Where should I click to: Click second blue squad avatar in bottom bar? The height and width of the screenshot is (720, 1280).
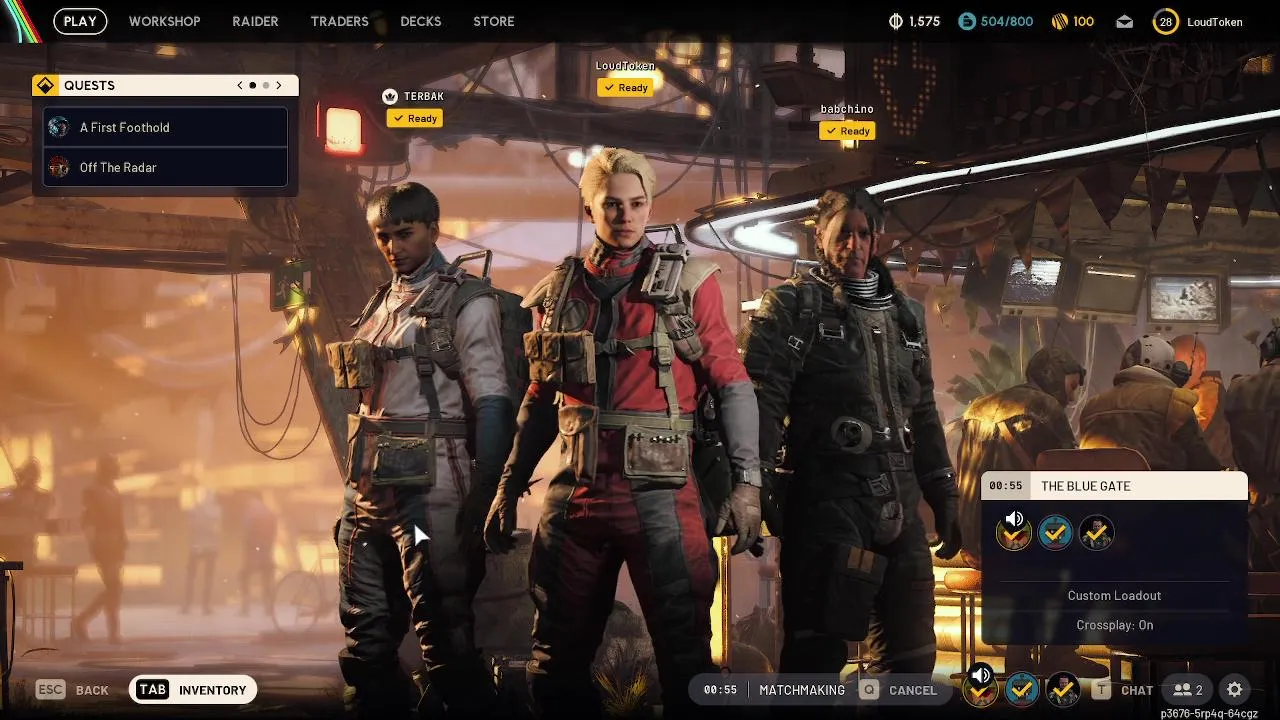click(1022, 689)
